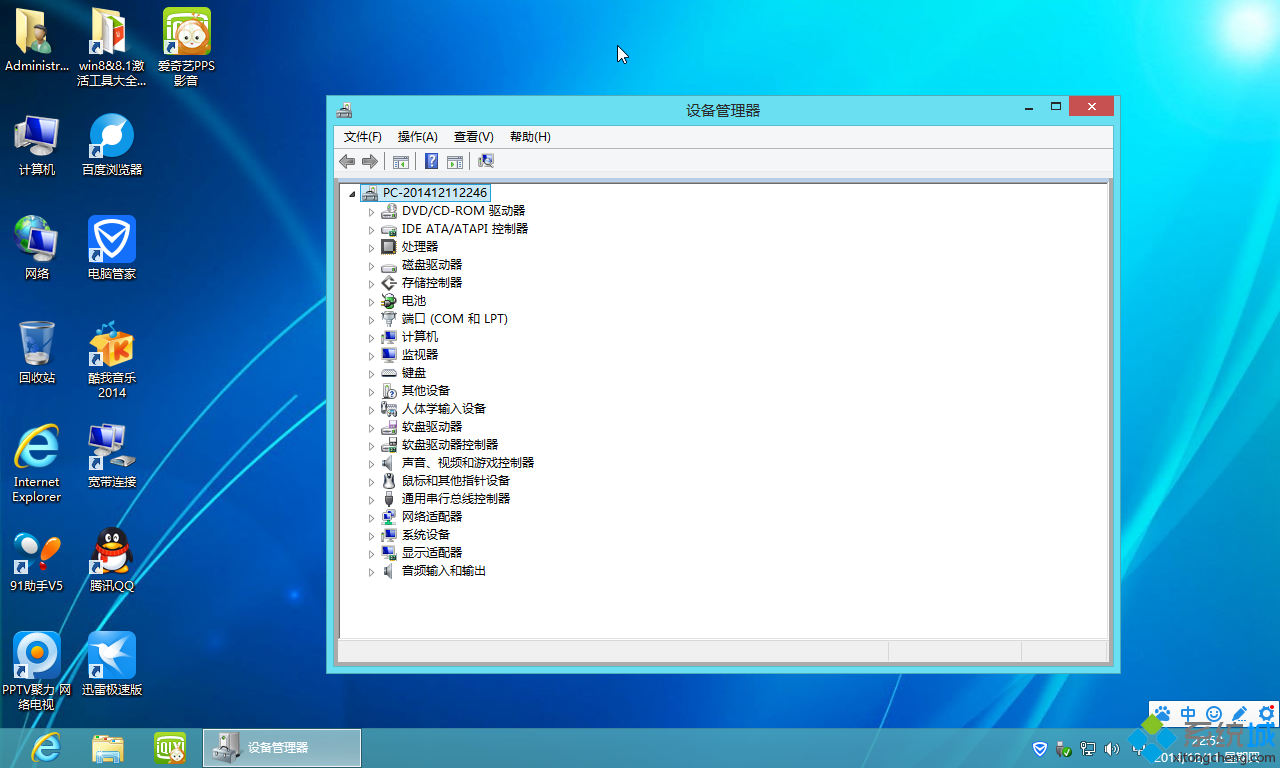Scan for hardware changes from the toolbar

pos(486,162)
